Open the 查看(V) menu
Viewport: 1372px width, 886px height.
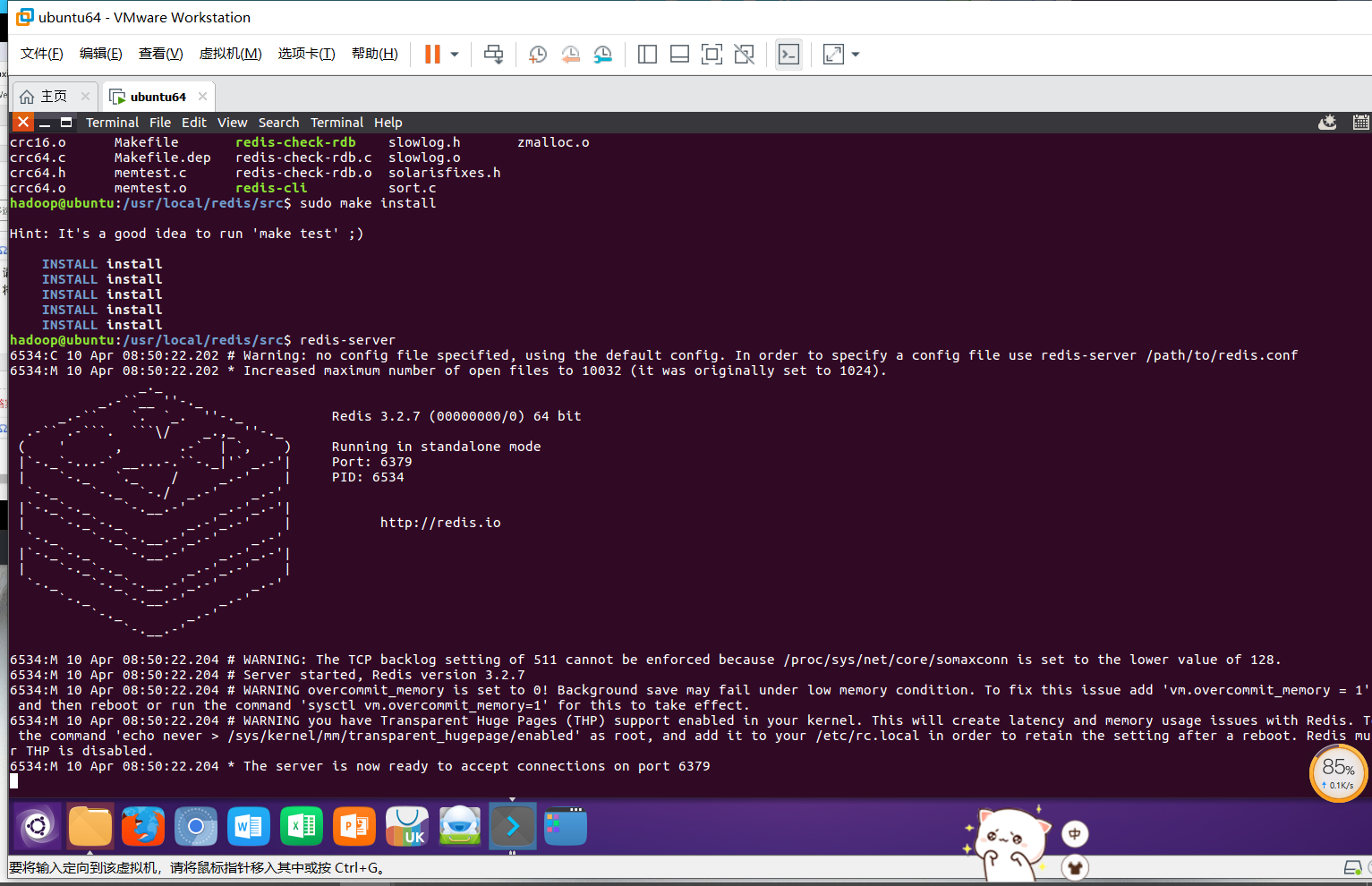click(x=161, y=54)
